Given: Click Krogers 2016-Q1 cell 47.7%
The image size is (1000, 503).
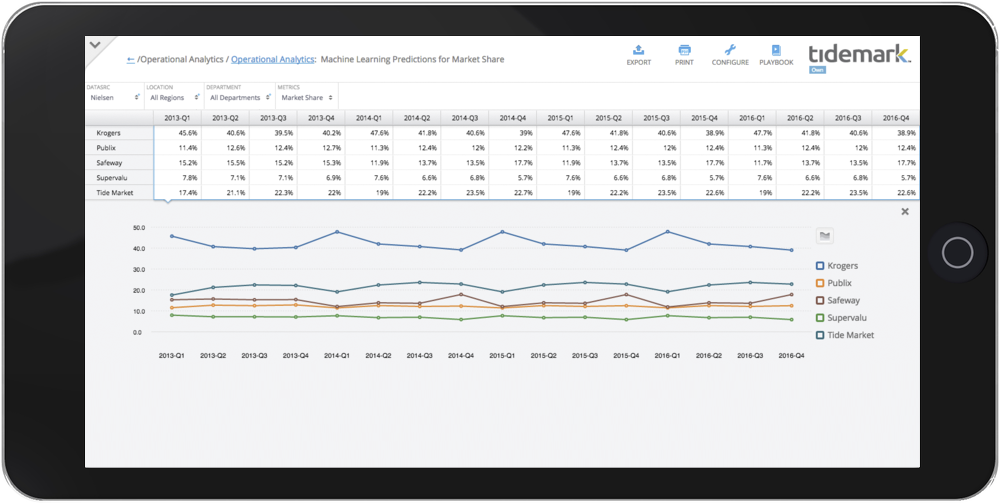Looking at the screenshot, I should pos(752,133).
